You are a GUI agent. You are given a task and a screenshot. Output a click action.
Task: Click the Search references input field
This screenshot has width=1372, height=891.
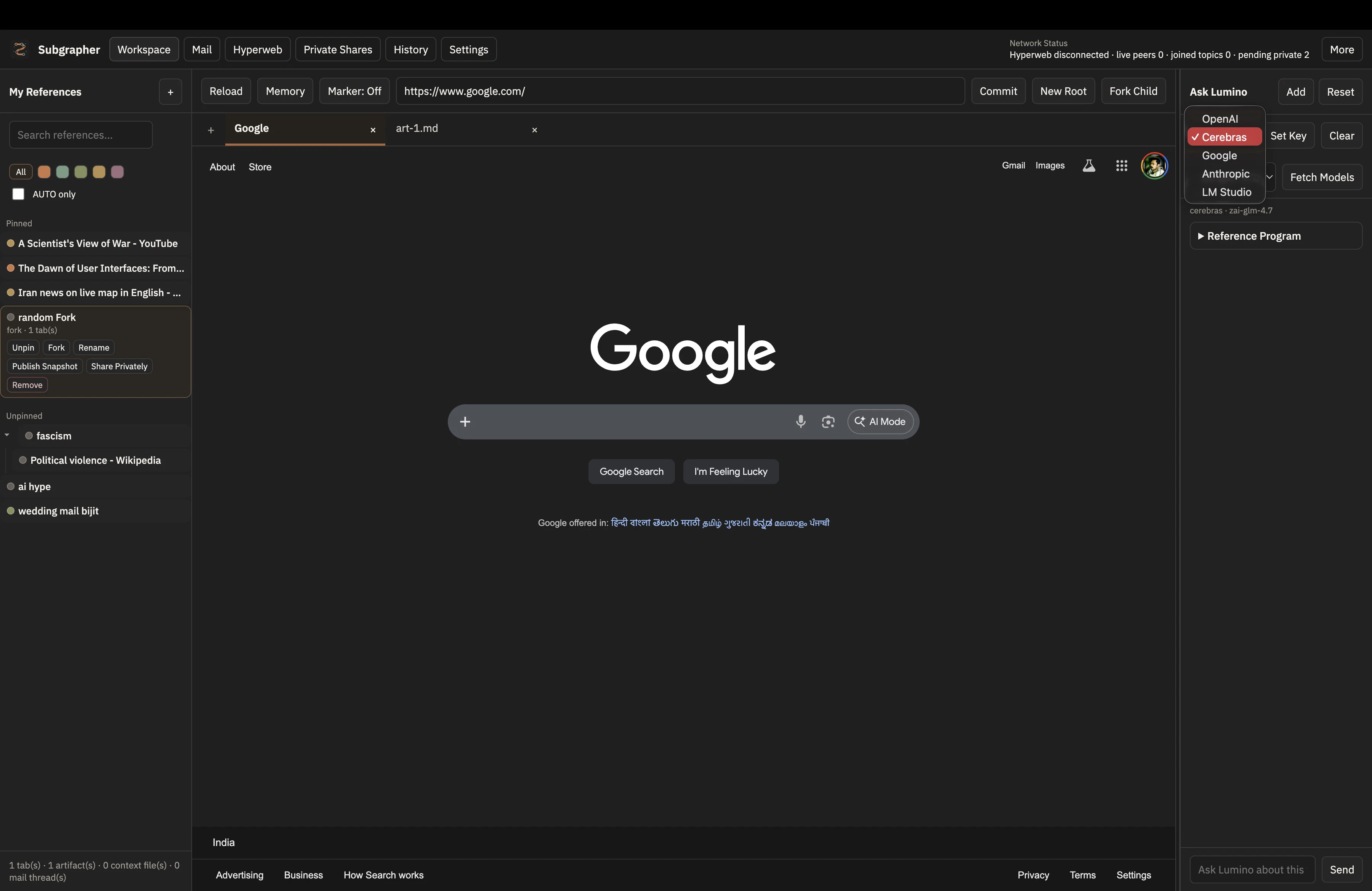pyautogui.click(x=80, y=134)
